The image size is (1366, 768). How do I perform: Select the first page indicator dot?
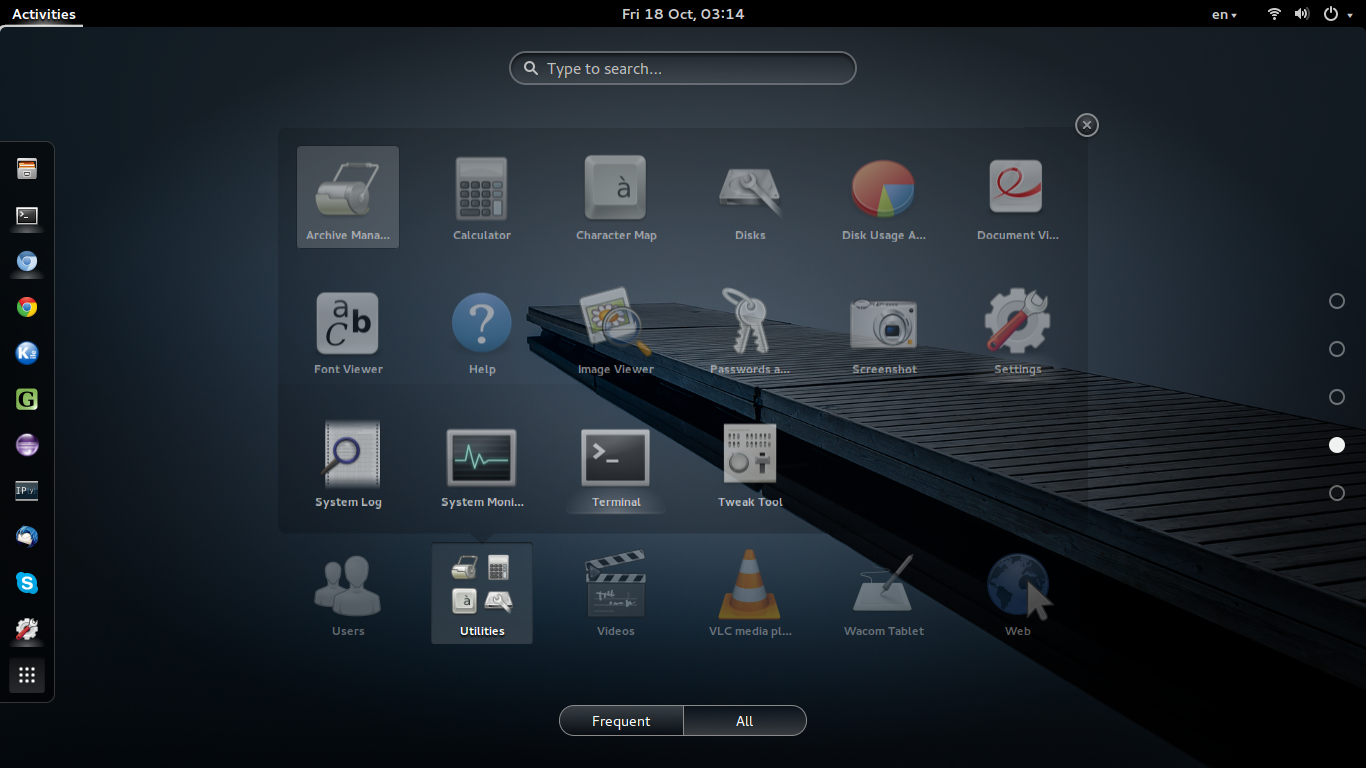pyautogui.click(x=1337, y=301)
